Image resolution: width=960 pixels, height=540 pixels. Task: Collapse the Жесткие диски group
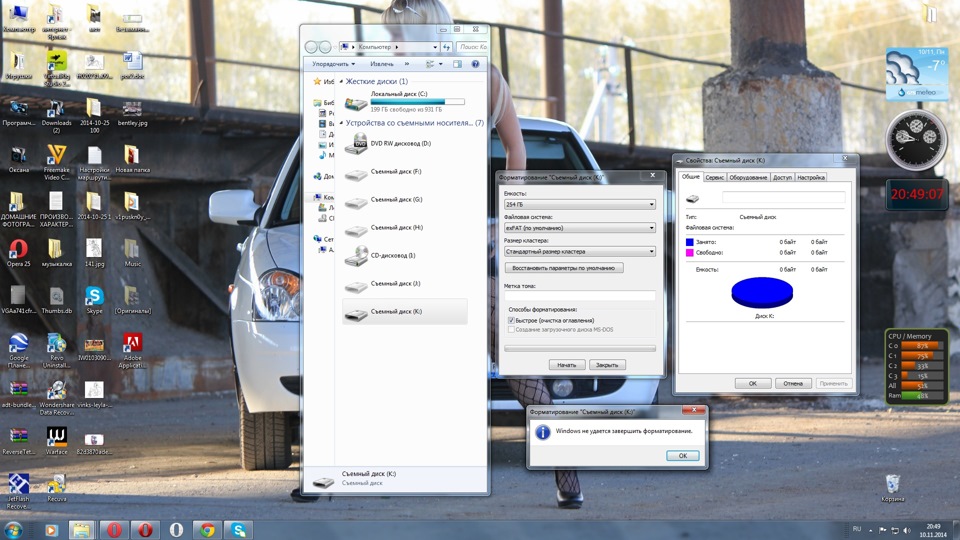[341, 81]
